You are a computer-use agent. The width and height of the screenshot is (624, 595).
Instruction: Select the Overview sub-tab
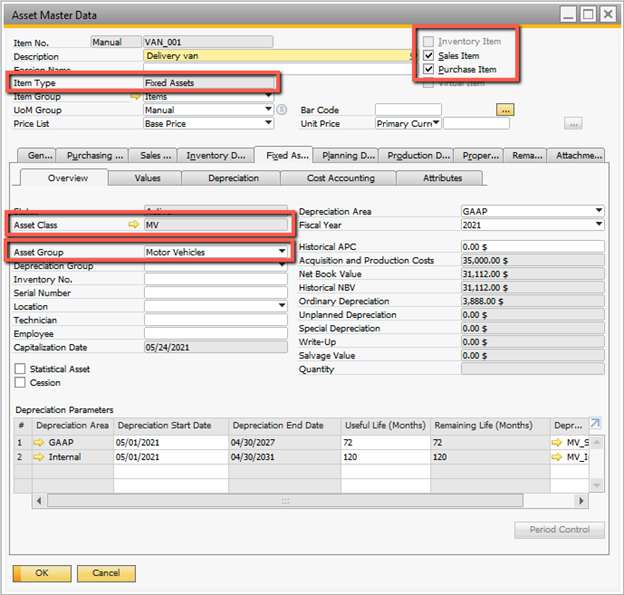point(64,178)
